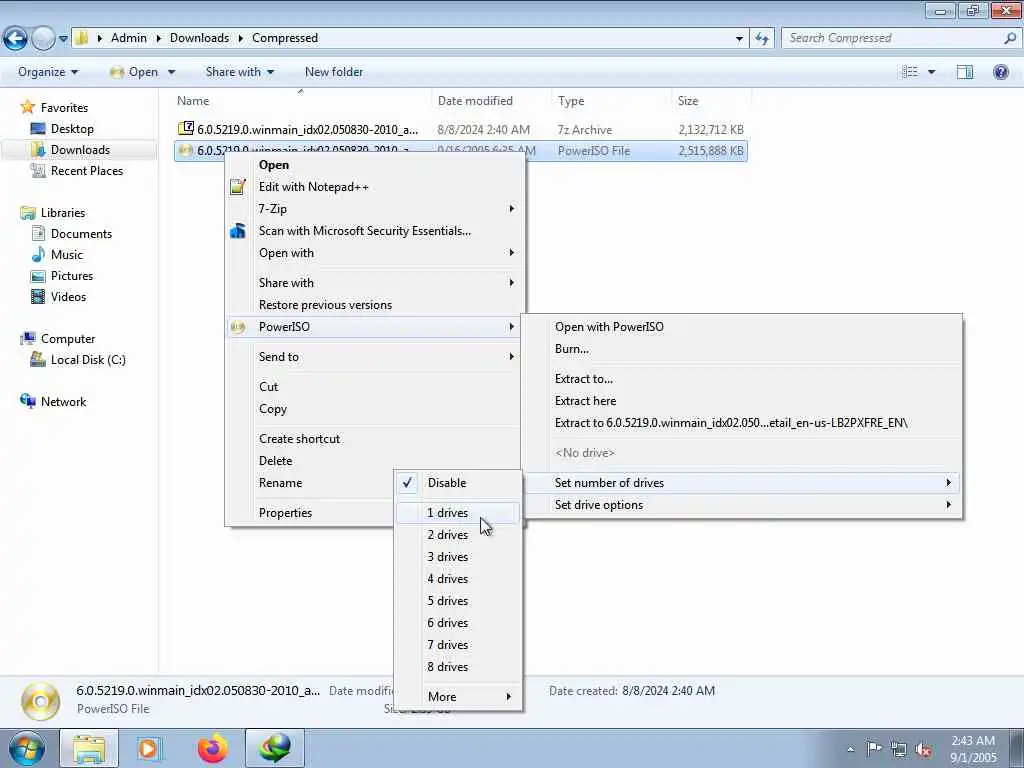The width and height of the screenshot is (1024, 768).
Task: Select Recent Places in navigation pane
Action: pyautogui.click(x=87, y=170)
